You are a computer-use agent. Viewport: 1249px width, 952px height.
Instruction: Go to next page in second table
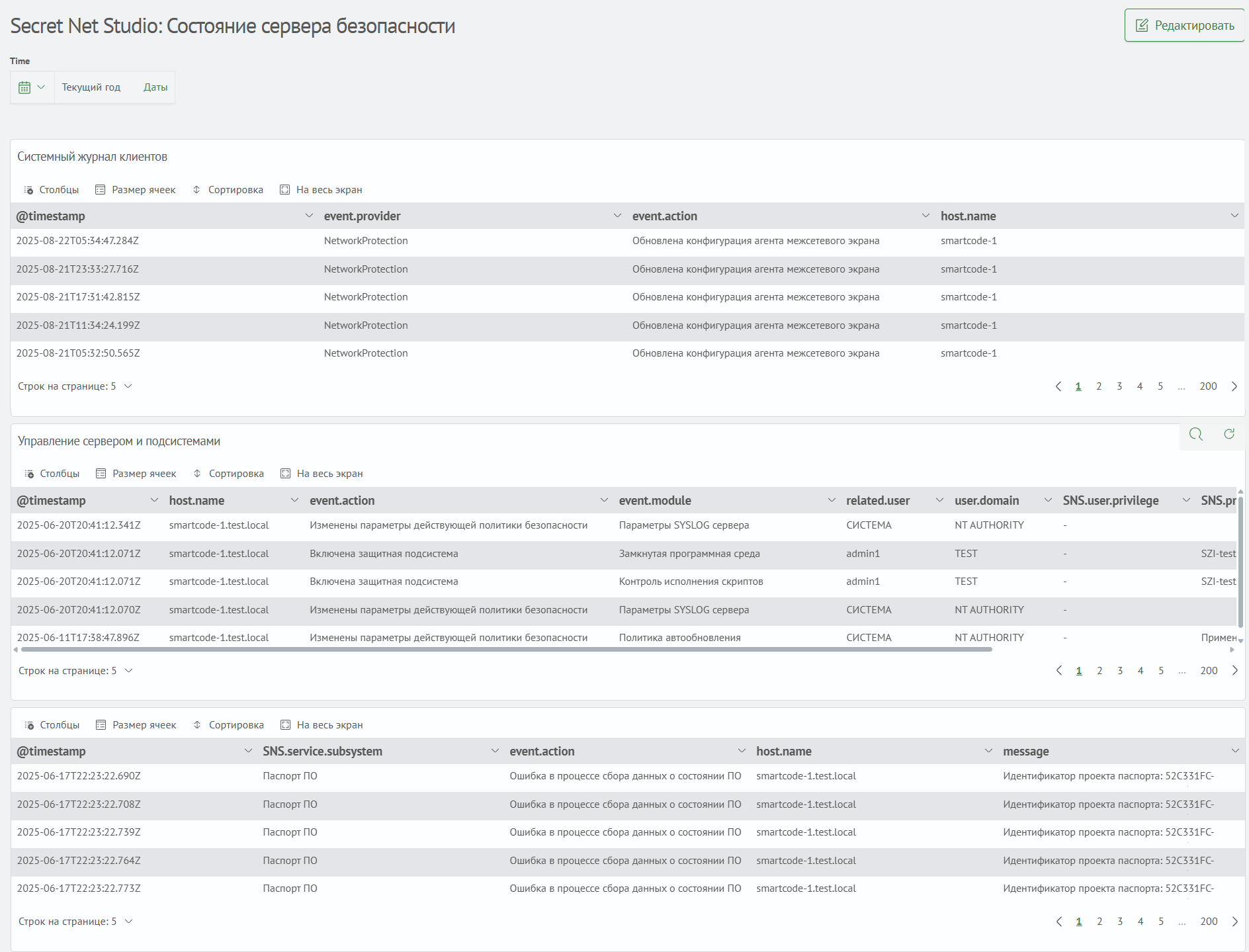coord(1234,671)
